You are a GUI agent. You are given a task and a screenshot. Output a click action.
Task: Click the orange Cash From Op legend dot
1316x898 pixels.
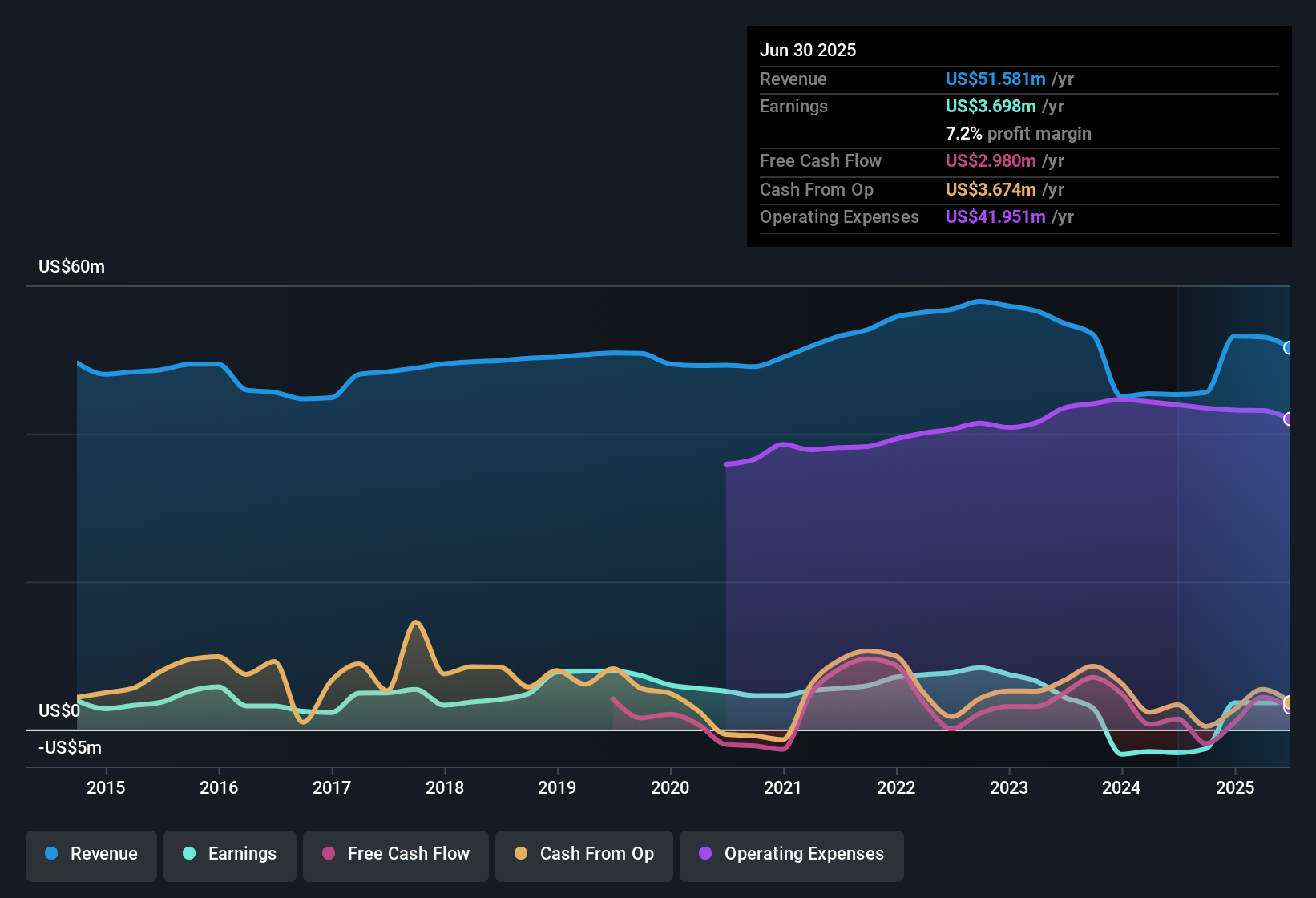click(521, 854)
